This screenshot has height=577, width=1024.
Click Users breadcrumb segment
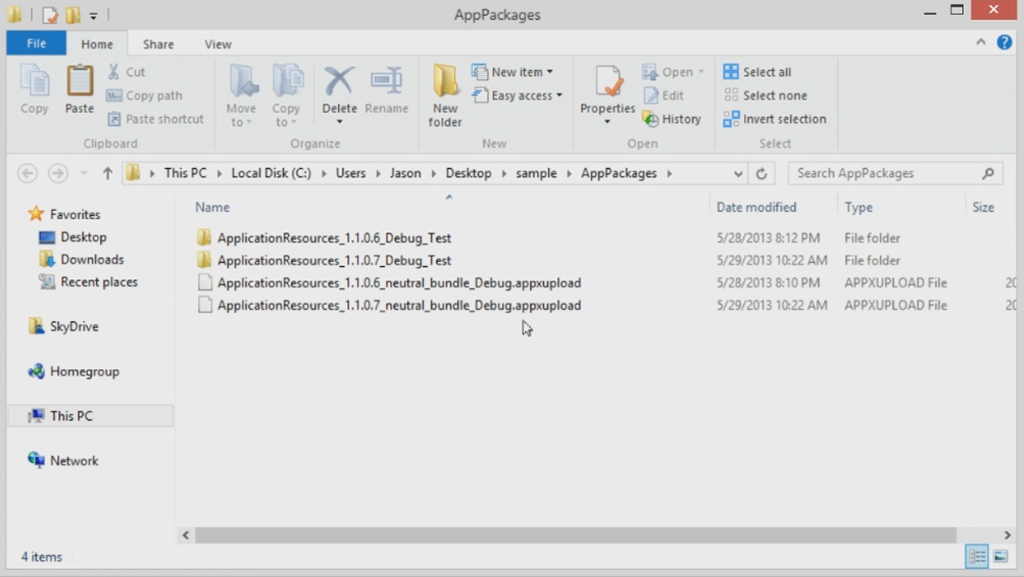(x=351, y=173)
